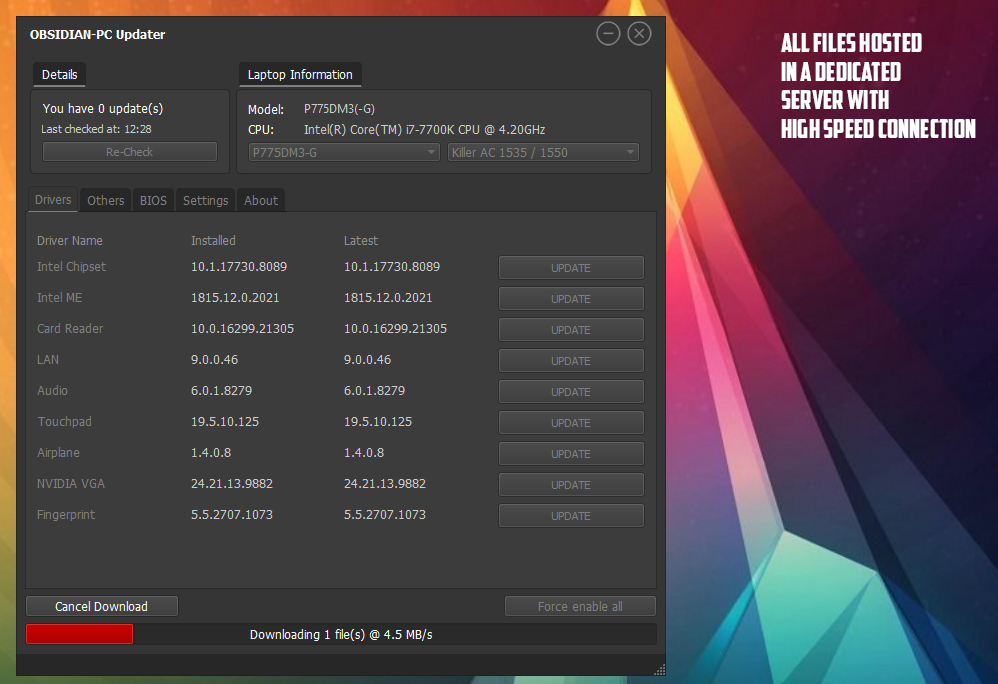The width and height of the screenshot is (998, 684).
Task: Click installed version 1815.12.0.2021
Action: tap(235, 298)
